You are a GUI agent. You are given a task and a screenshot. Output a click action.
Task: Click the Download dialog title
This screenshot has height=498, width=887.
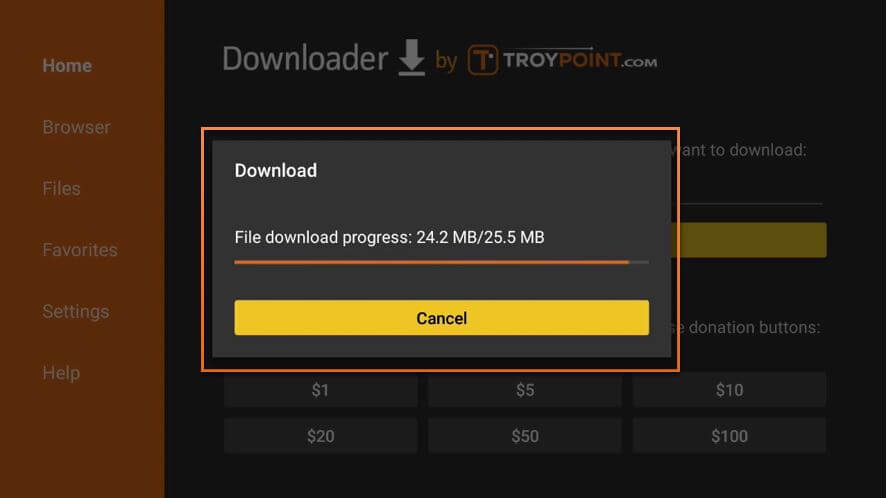coord(275,170)
